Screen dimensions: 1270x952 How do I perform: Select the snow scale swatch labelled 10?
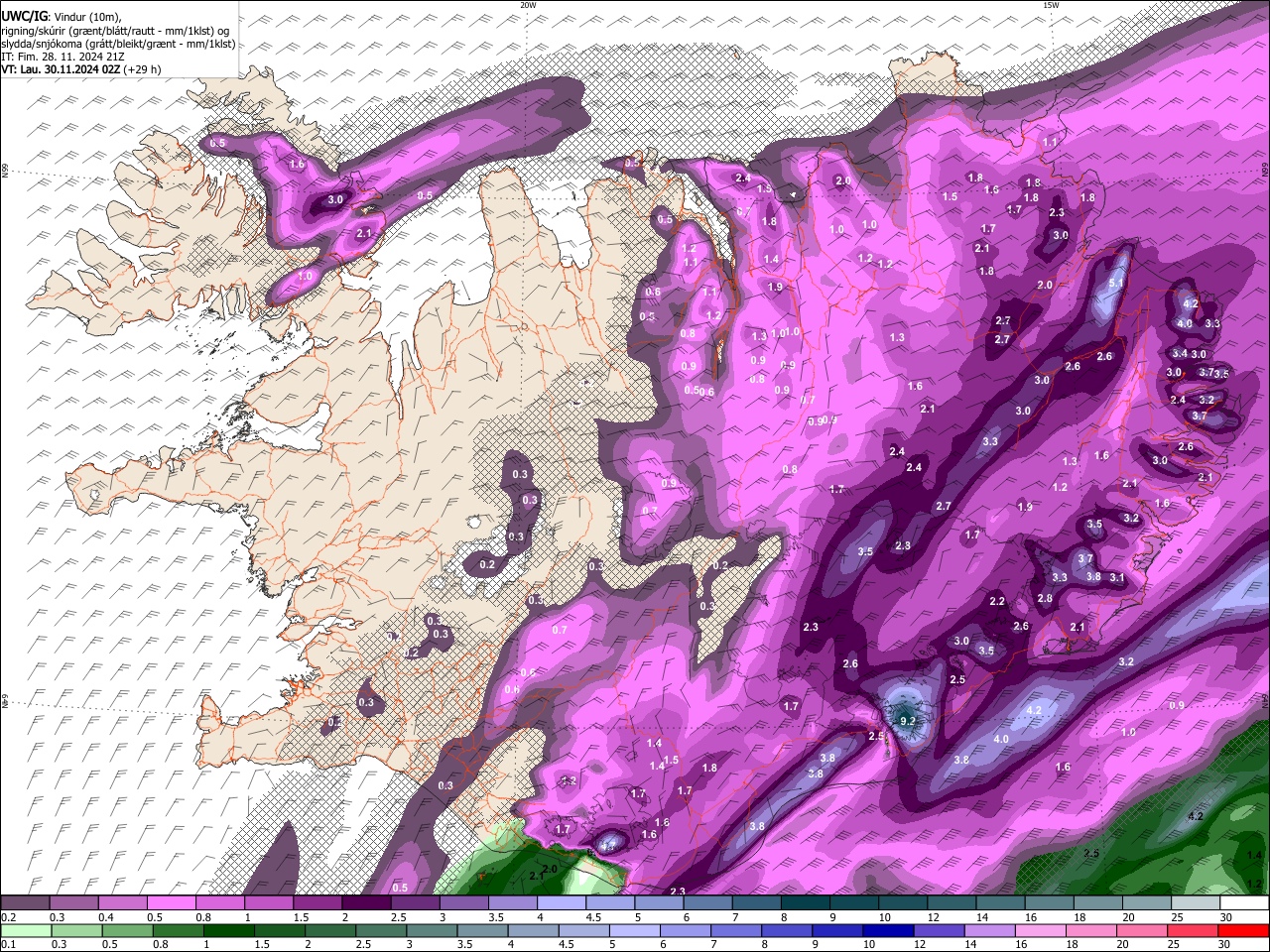(x=903, y=902)
